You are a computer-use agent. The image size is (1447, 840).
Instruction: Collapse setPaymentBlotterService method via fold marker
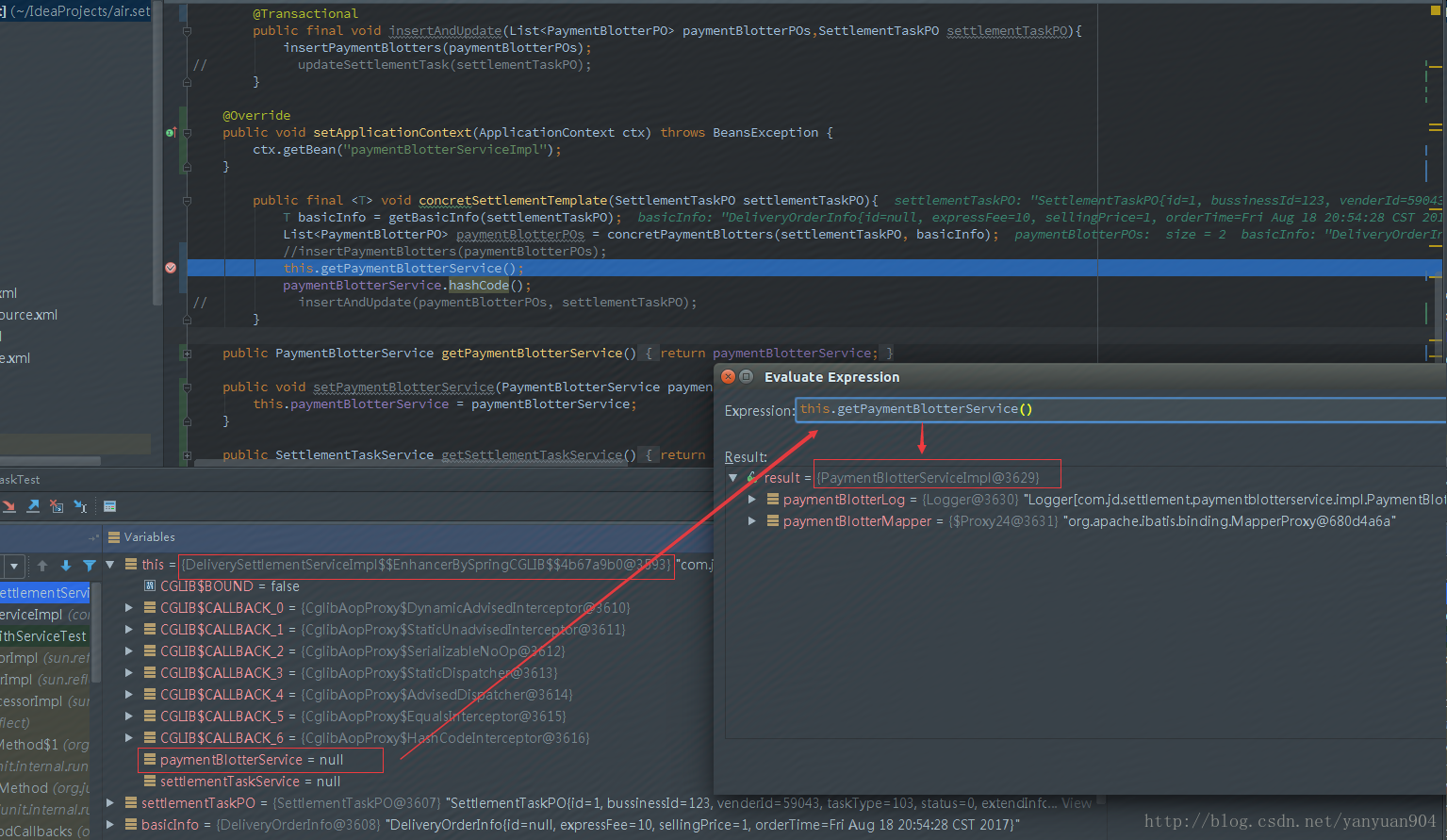pos(187,387)
